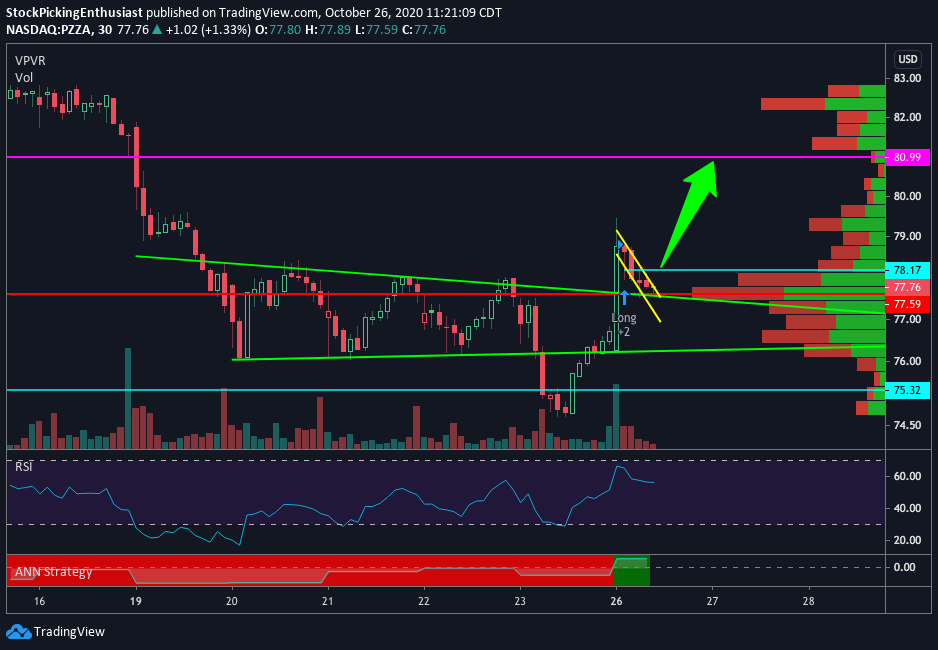Click the +1.02 (+1.33%) change value

pyautogui.click(x=208, y=29)
